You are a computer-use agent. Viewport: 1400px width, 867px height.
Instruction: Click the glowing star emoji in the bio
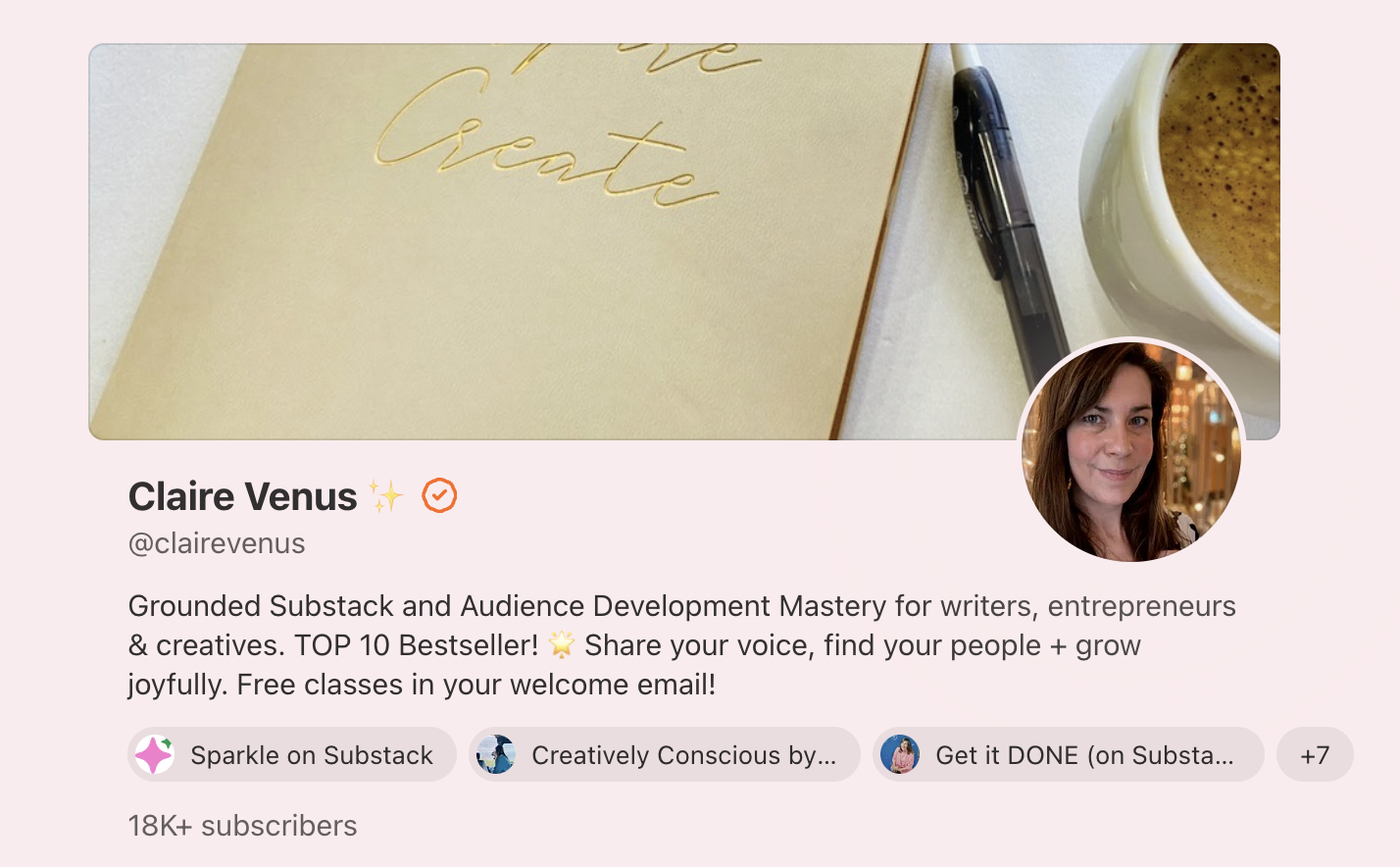click(x=562, y=644)
